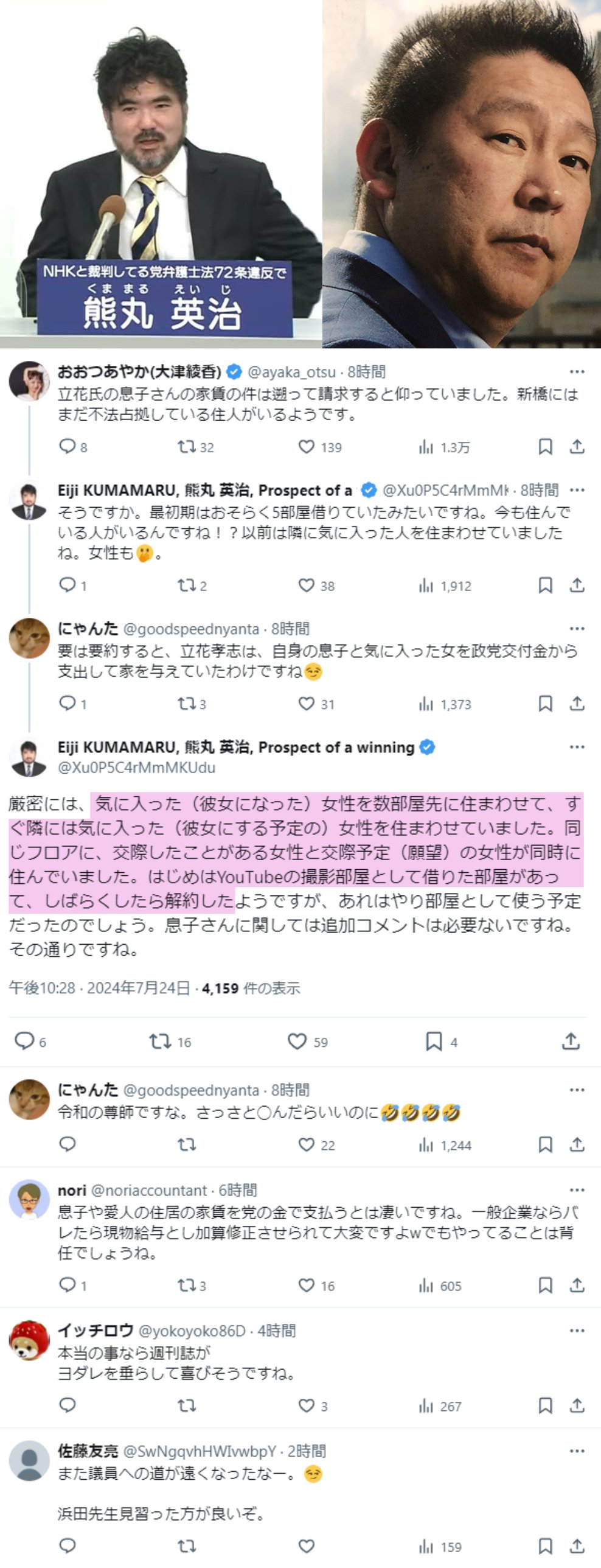
Task: Like the main 熊丸 英治 tweet with 59 likes
Action: [x=297, y=1041]
